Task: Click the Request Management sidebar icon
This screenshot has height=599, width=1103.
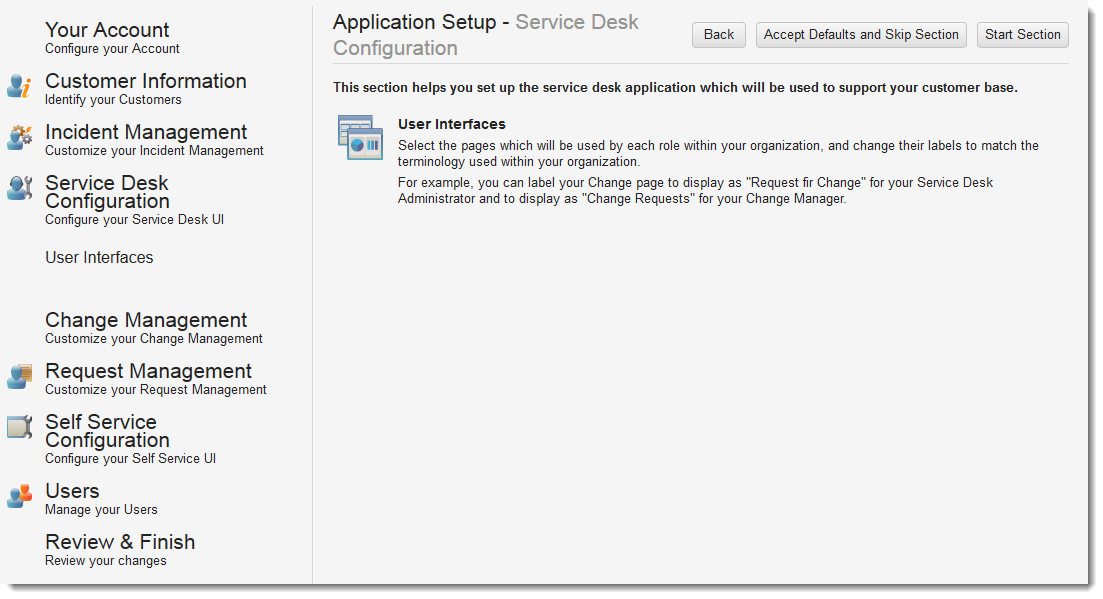Action: 19,377
